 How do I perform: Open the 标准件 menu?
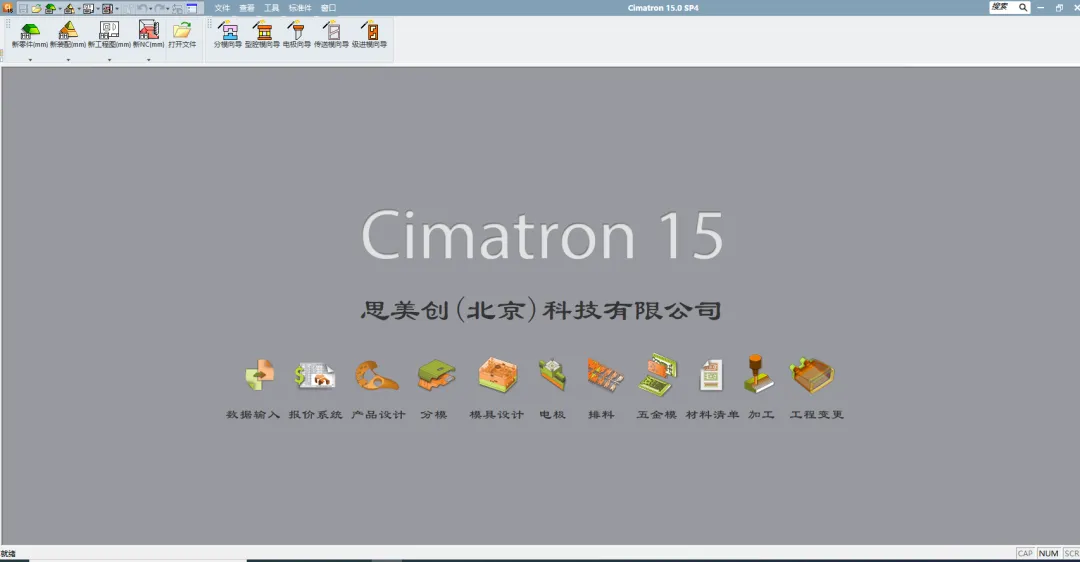300,8
